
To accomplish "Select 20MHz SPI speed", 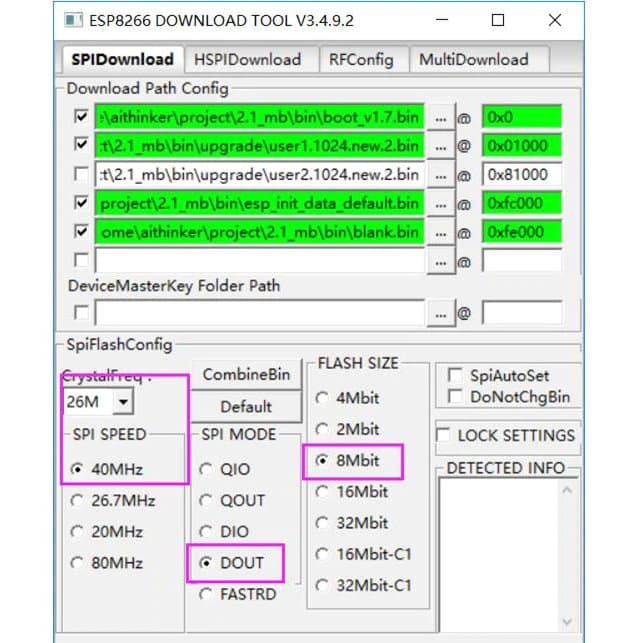I will click(107, 531).
